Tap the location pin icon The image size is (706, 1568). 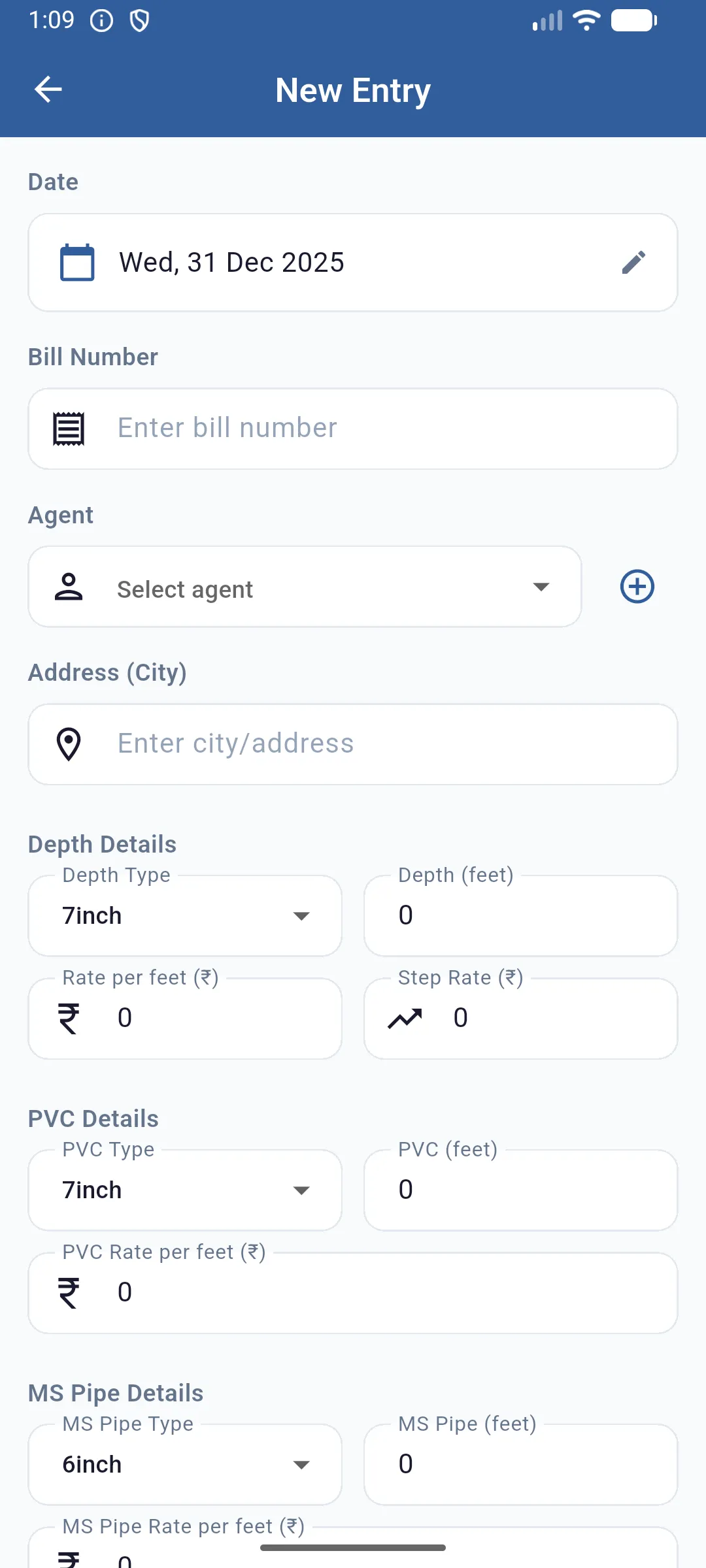69,744
